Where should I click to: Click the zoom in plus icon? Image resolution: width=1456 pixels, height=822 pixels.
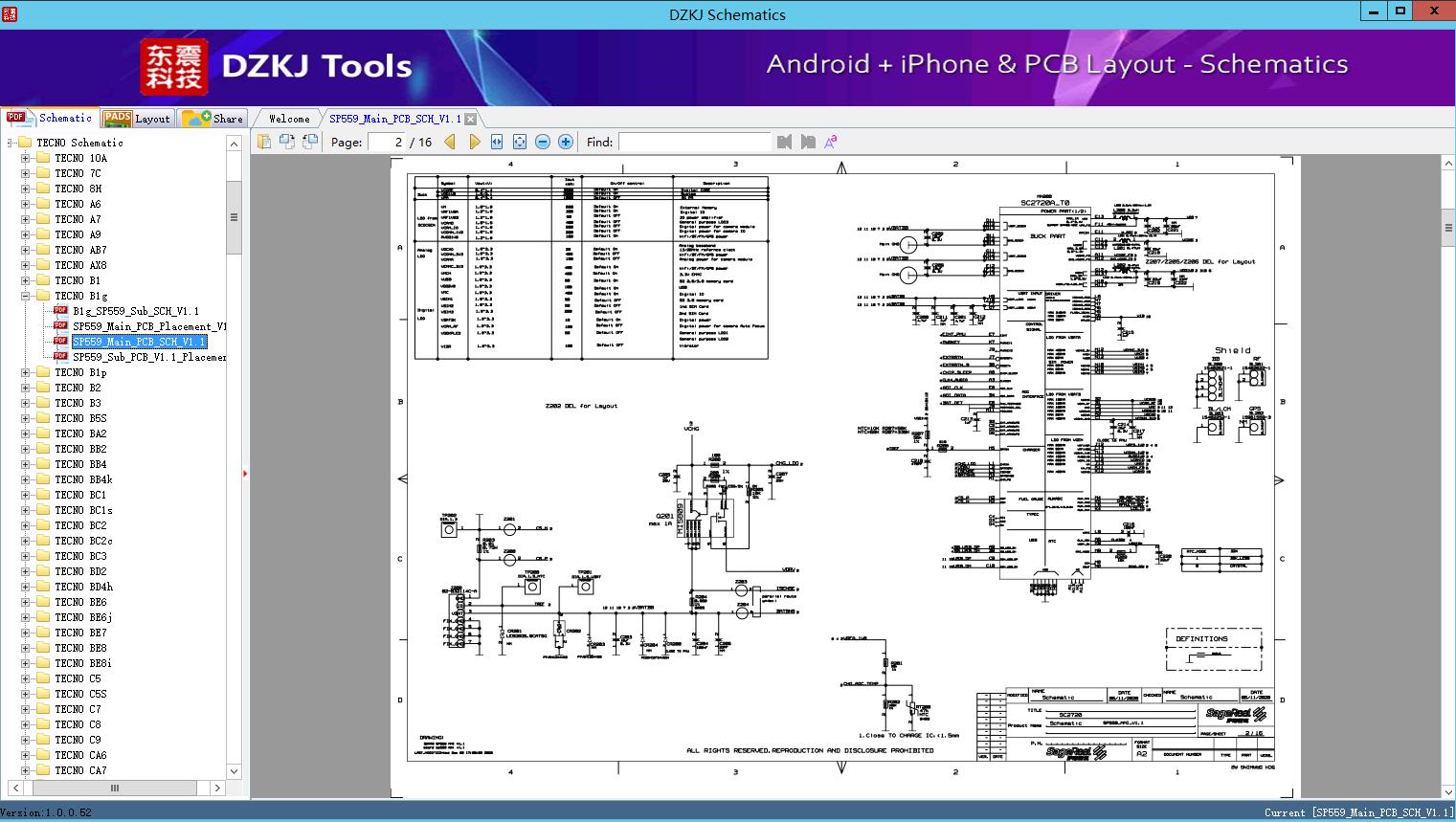tap(566, 142)
